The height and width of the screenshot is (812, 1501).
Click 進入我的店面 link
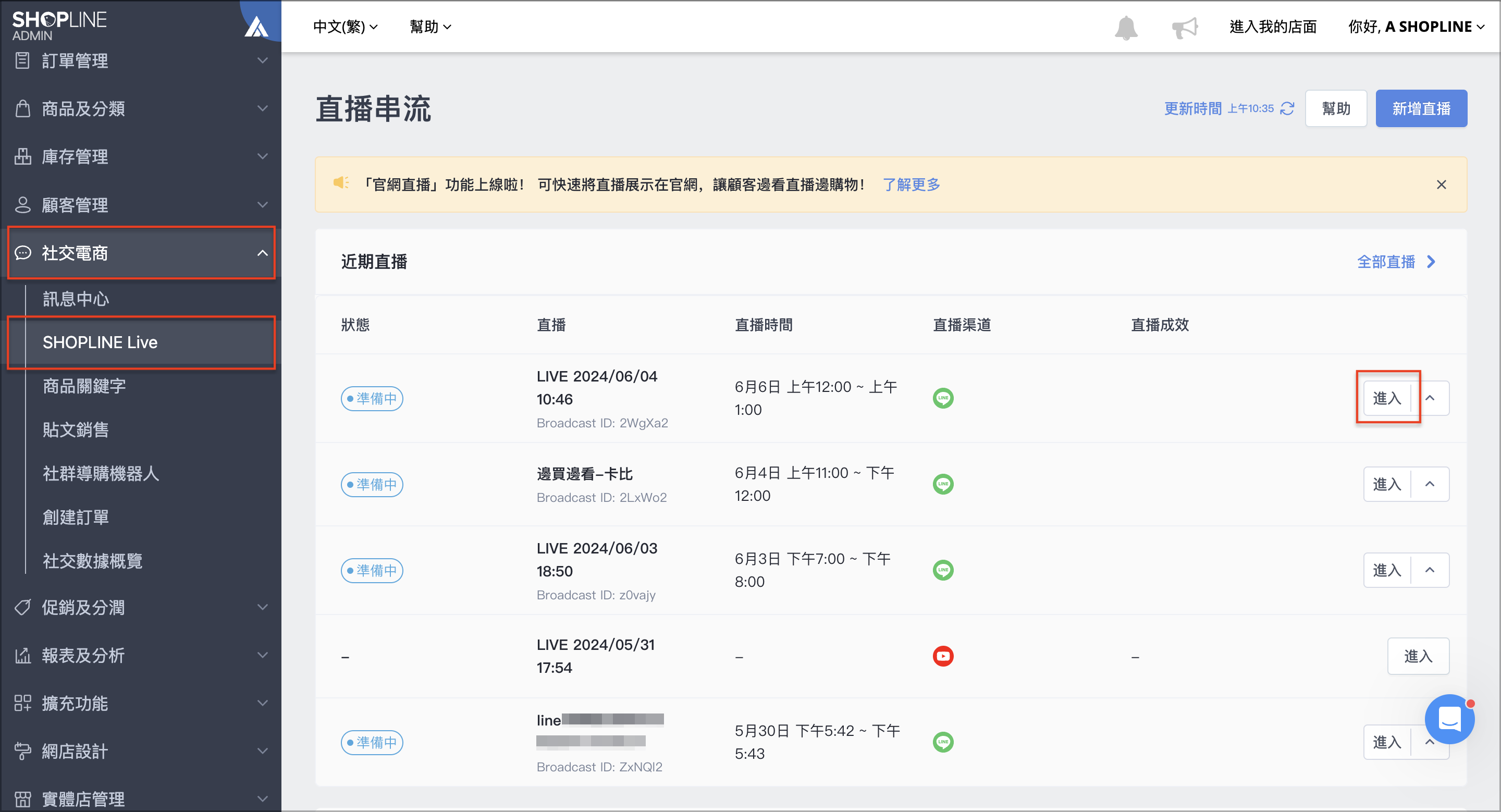pos(1273,27)
